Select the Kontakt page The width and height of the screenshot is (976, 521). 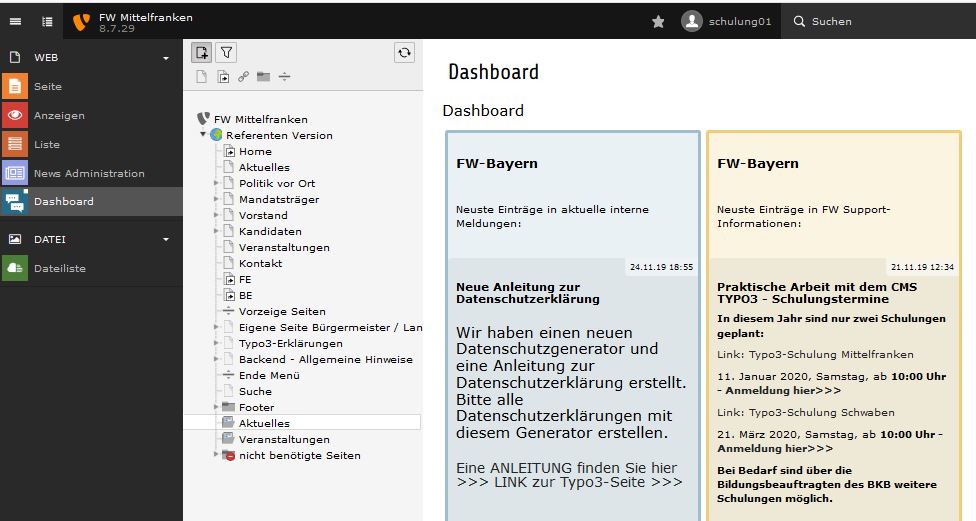(260, 263)
